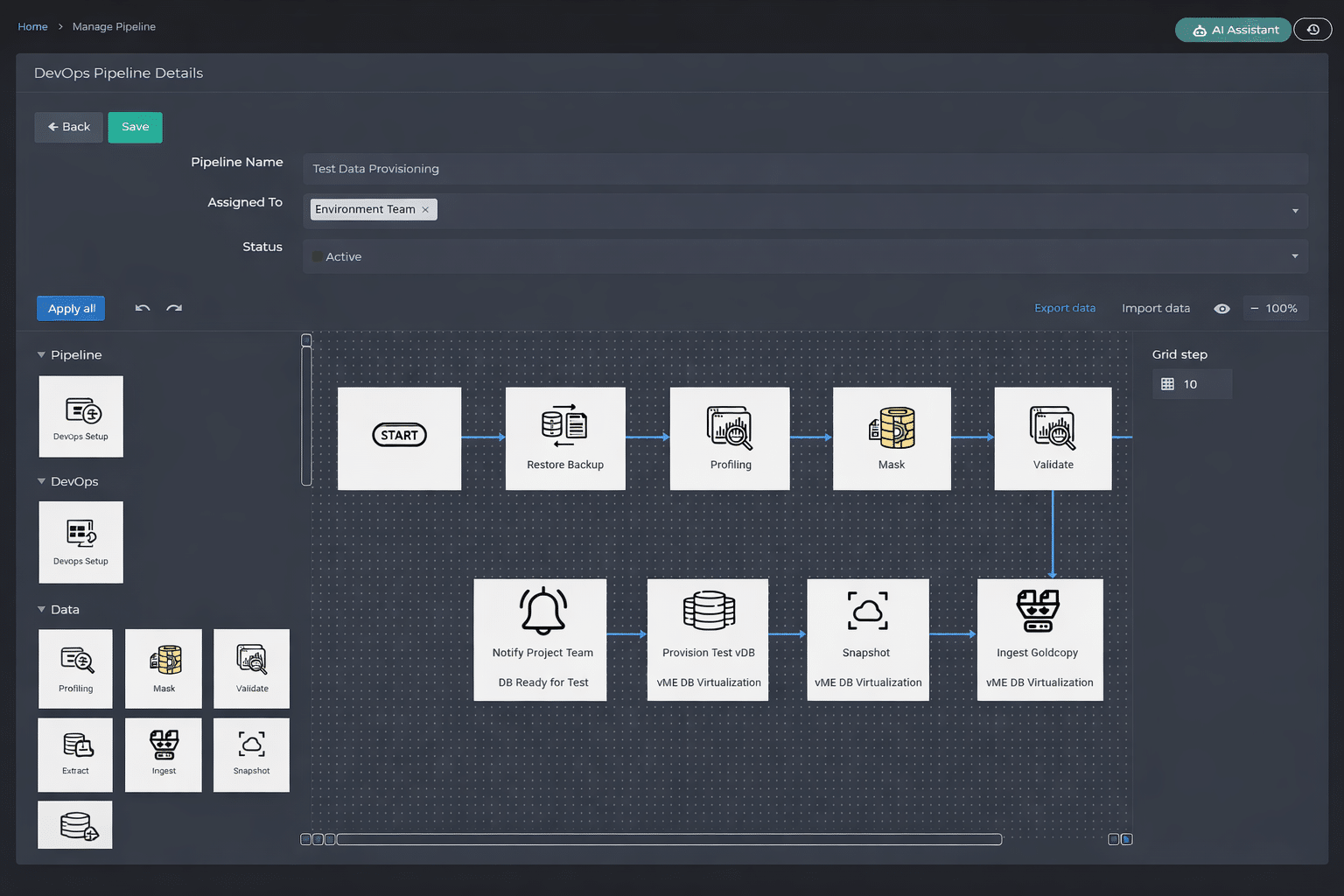
Task: Click the Ingest Goldcopy node
Action: [x=1039, y=639]
